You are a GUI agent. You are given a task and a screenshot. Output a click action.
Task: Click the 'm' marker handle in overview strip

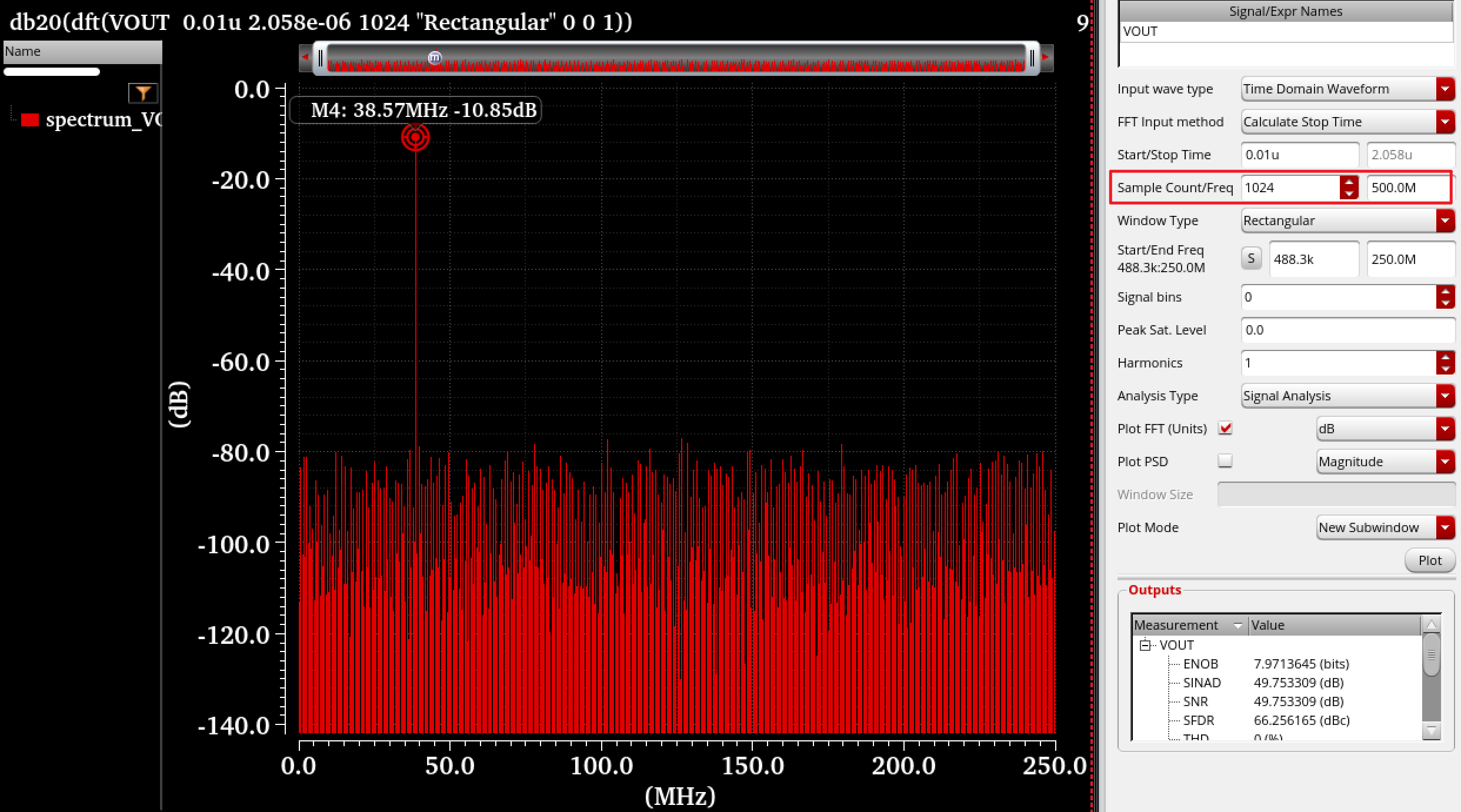(x=435, y=58)
